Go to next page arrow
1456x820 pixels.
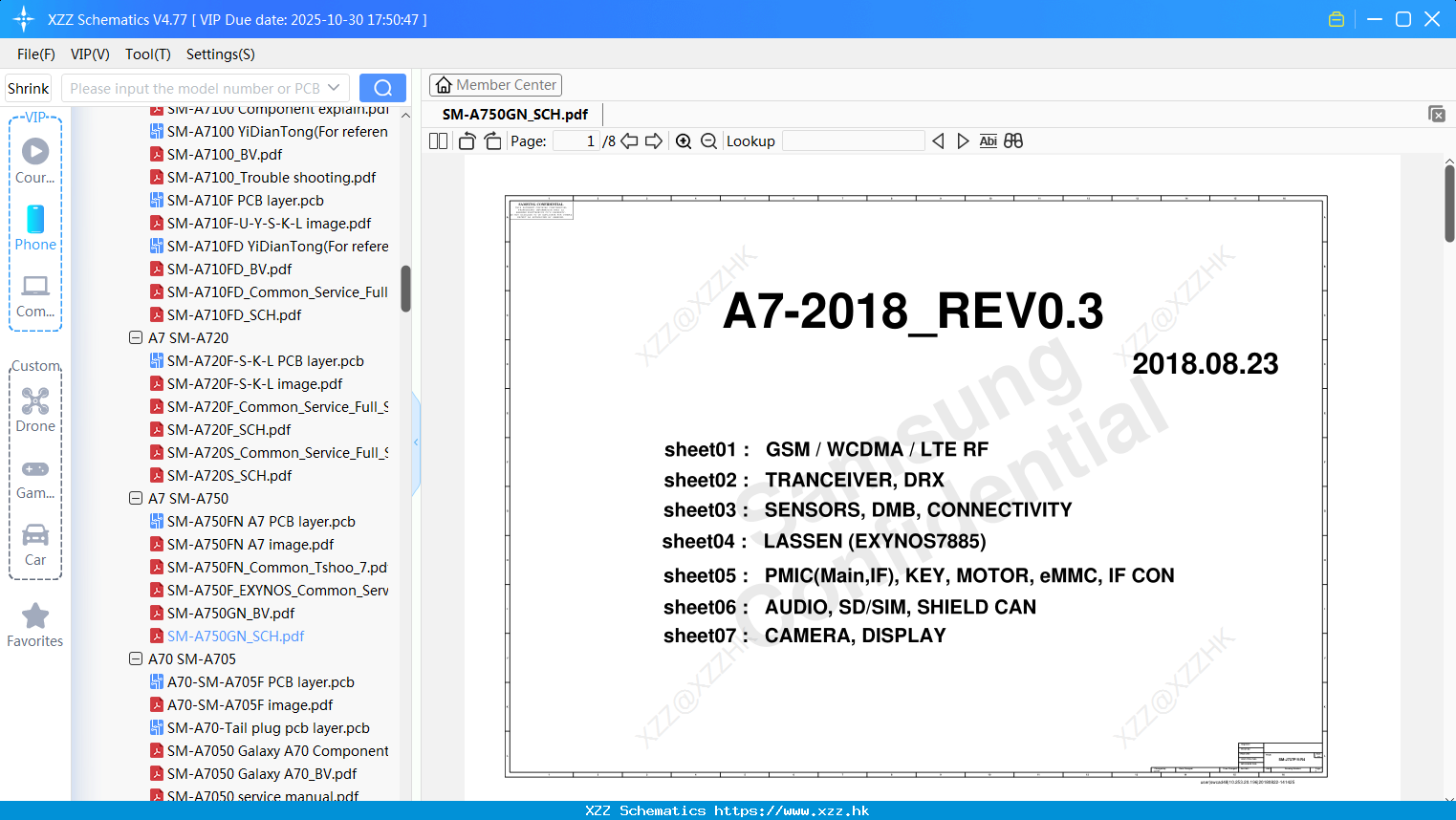tap(654, 140)
